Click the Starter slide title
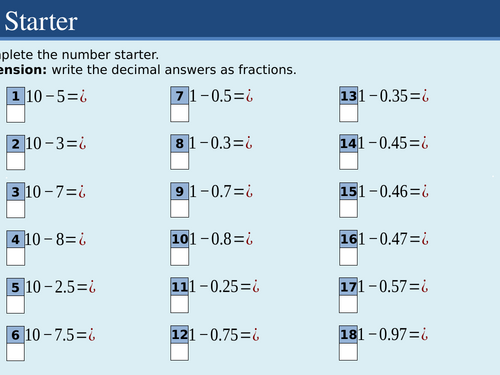Image resolution: width=500 pixels, height=375 pixels. coord(41,21)
